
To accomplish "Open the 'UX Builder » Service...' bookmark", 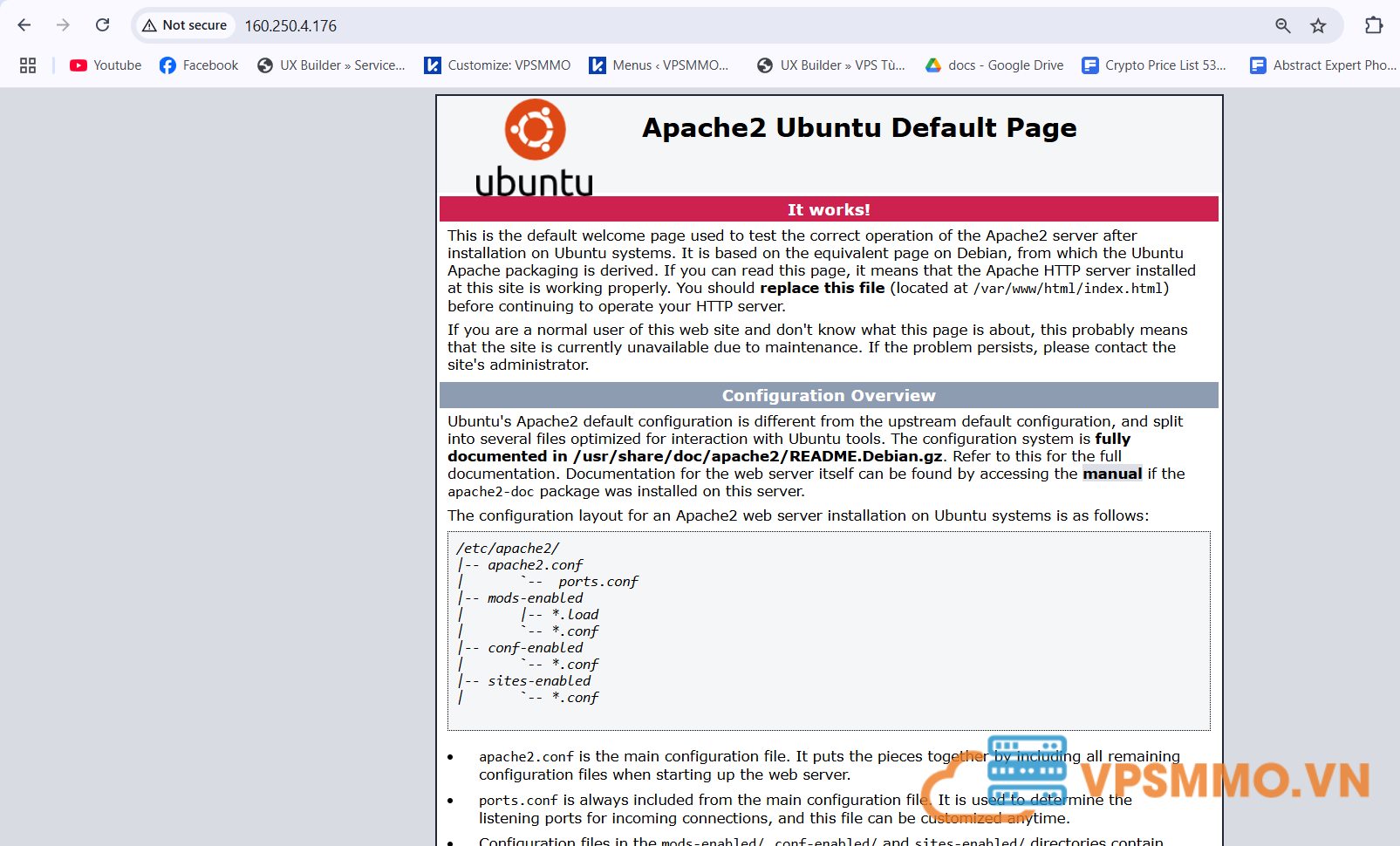I will (331, 65).
